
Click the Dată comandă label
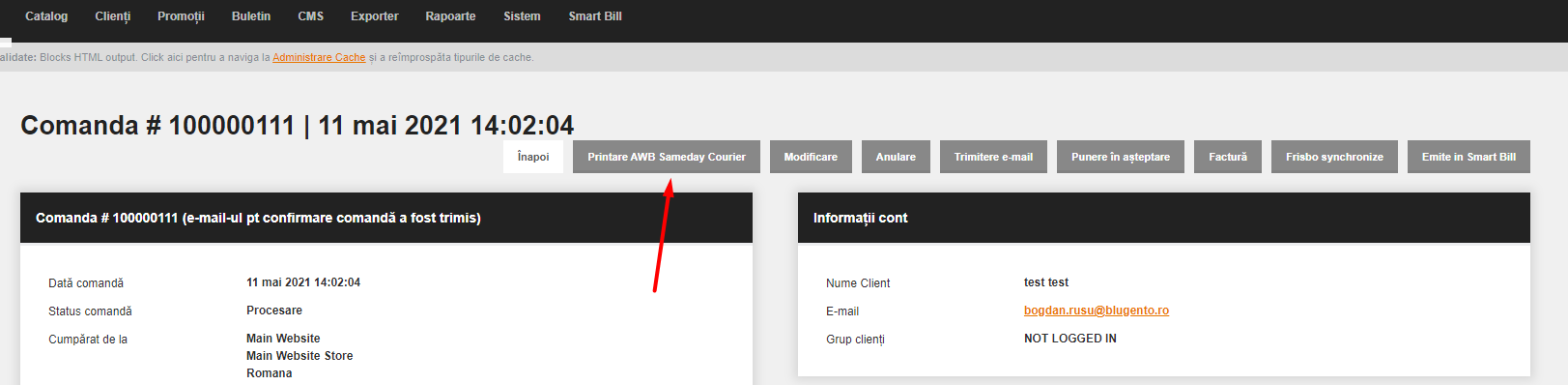coord(86,283)
